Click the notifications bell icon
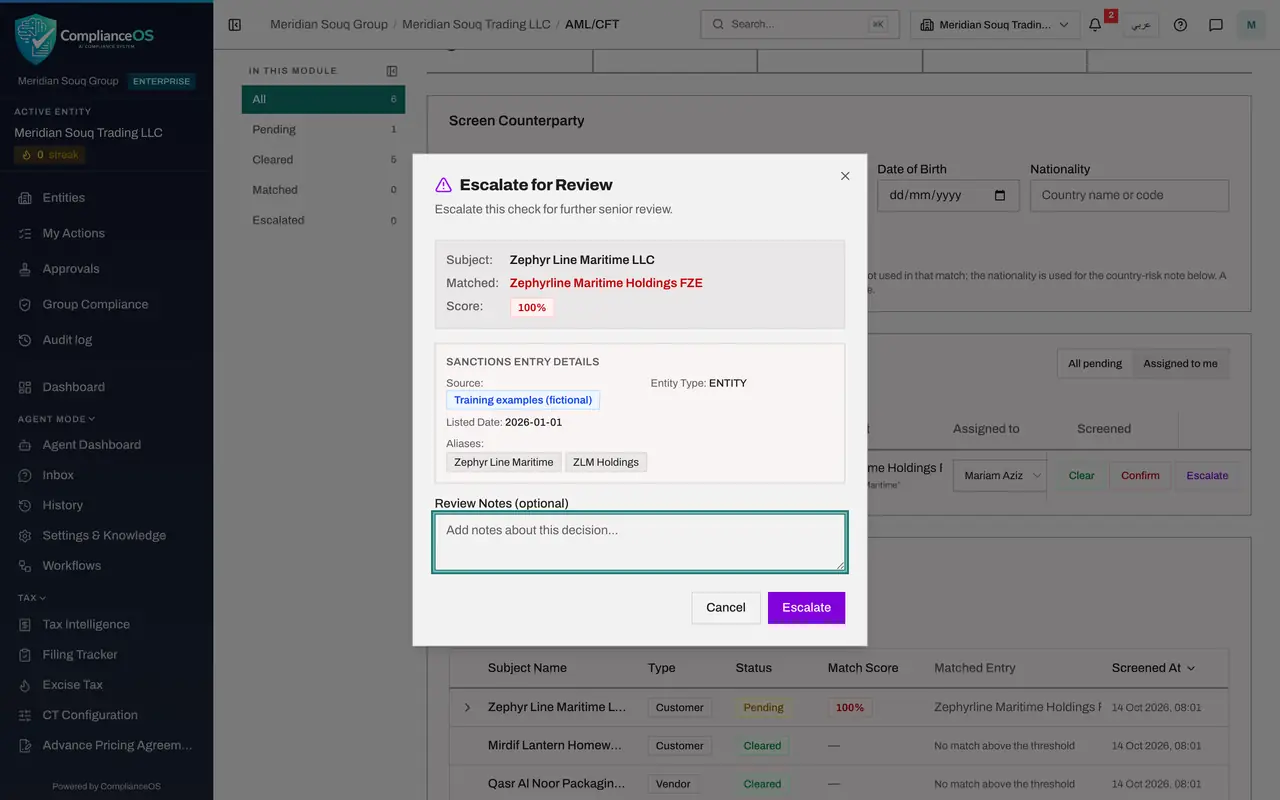 tap(1095, 25)
